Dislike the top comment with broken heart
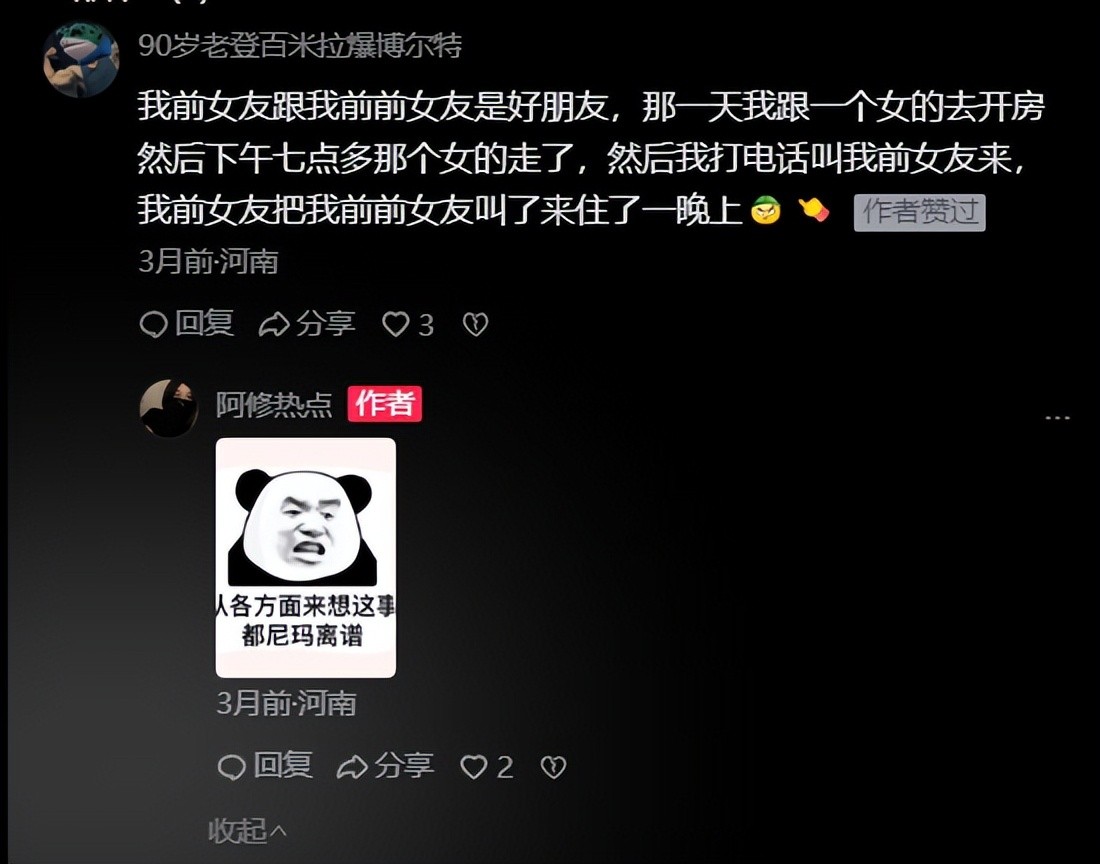Image resolution: width=1100 pixels, height=864 pixels. pos(476,325)
